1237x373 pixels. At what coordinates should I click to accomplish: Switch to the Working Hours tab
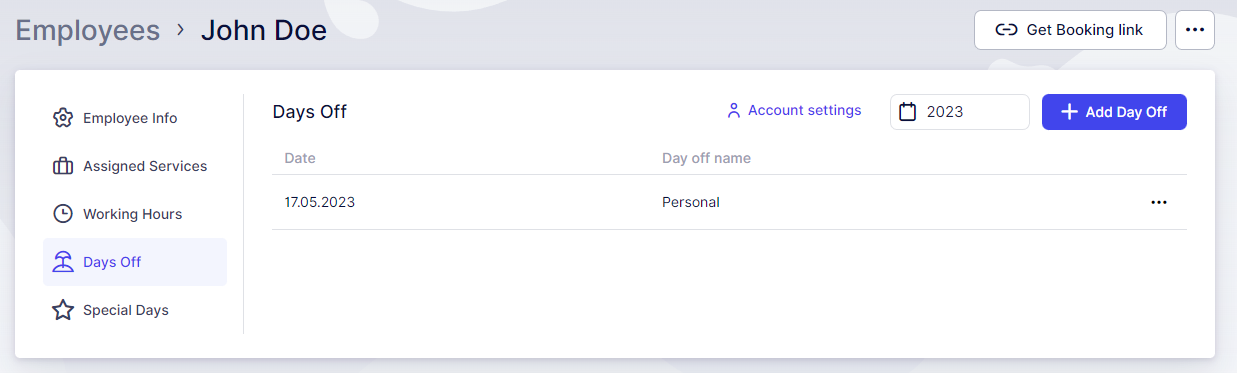point(135,214)
